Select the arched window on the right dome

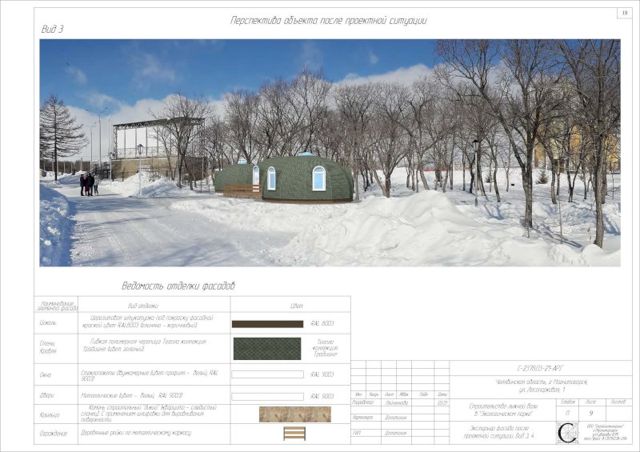[x=319, y=179]
